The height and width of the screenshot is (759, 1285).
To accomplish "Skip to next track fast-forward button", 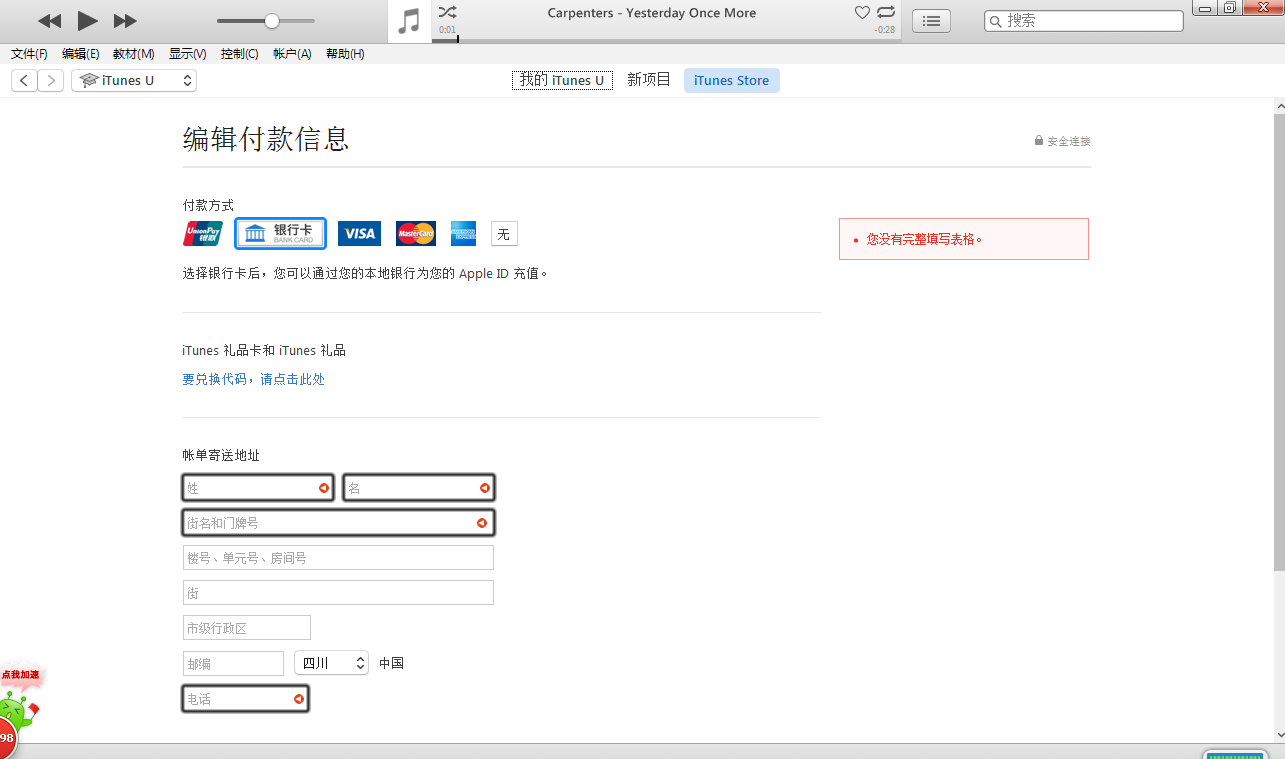I will (125, 21).
